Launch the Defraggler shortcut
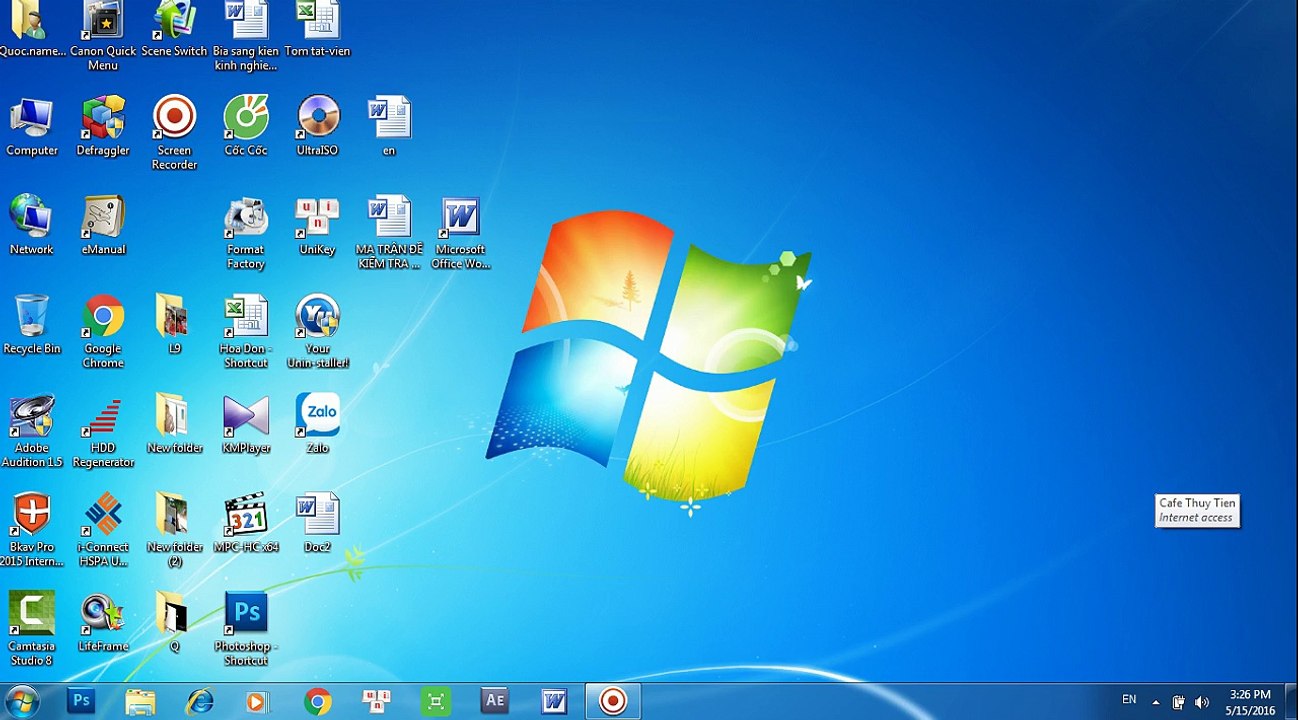Screen dimensions: 1298x720 (x=103, y=126)
